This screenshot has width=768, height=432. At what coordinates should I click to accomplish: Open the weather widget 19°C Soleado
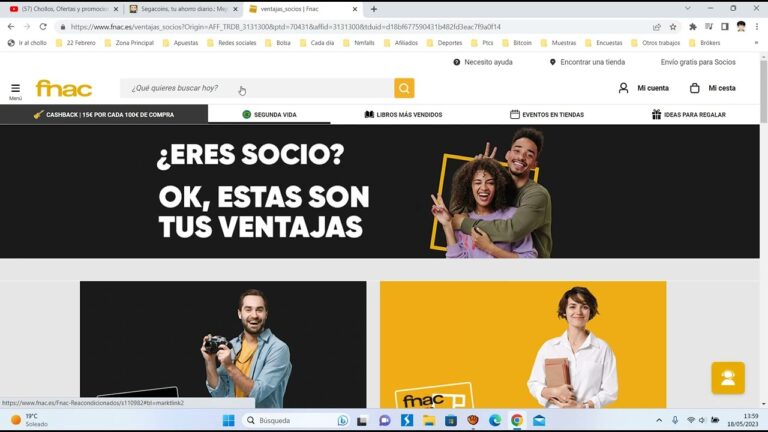pyautogui.click(x=29, y=420)
